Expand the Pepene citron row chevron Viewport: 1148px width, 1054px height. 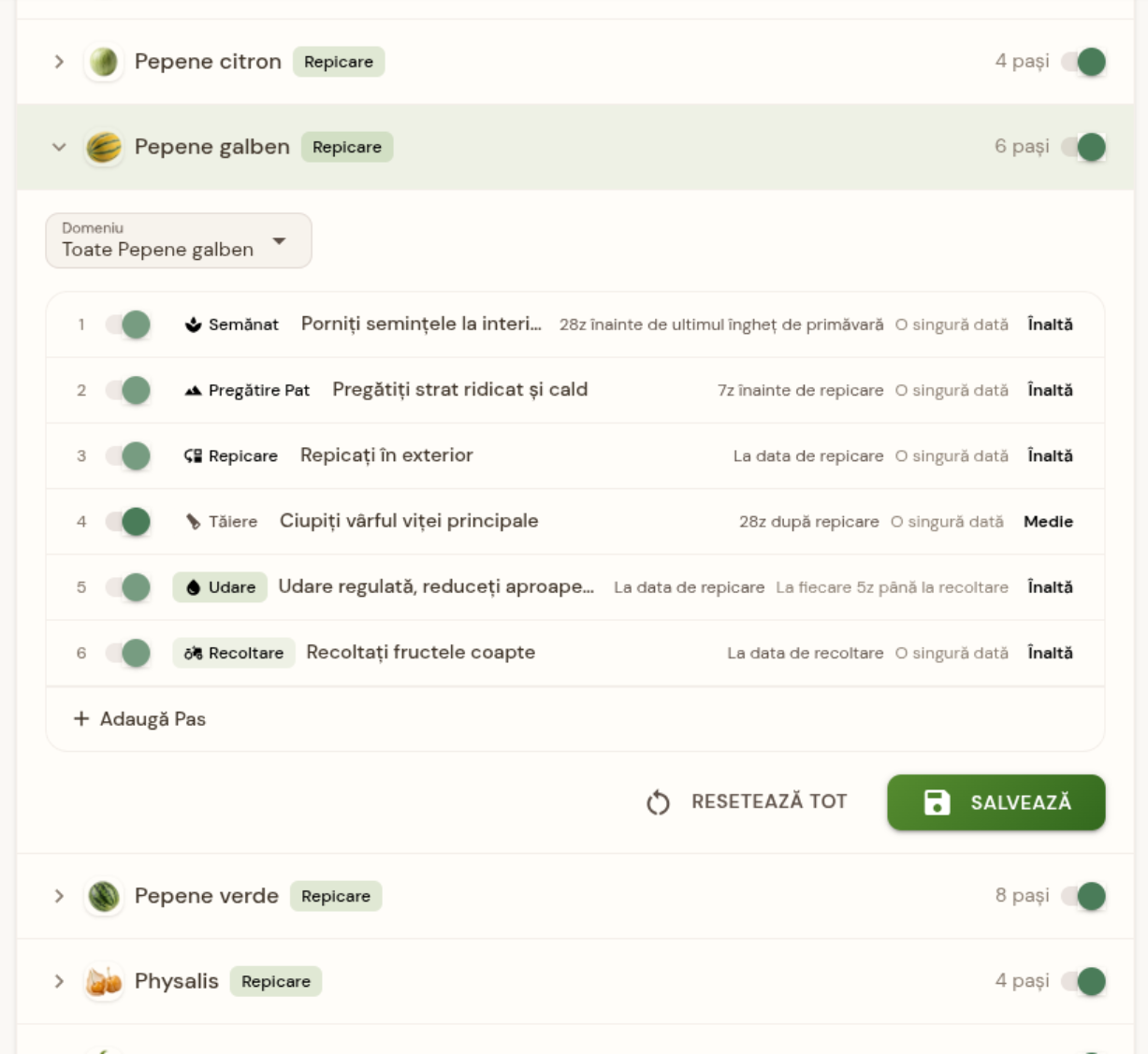pos(59,62)
